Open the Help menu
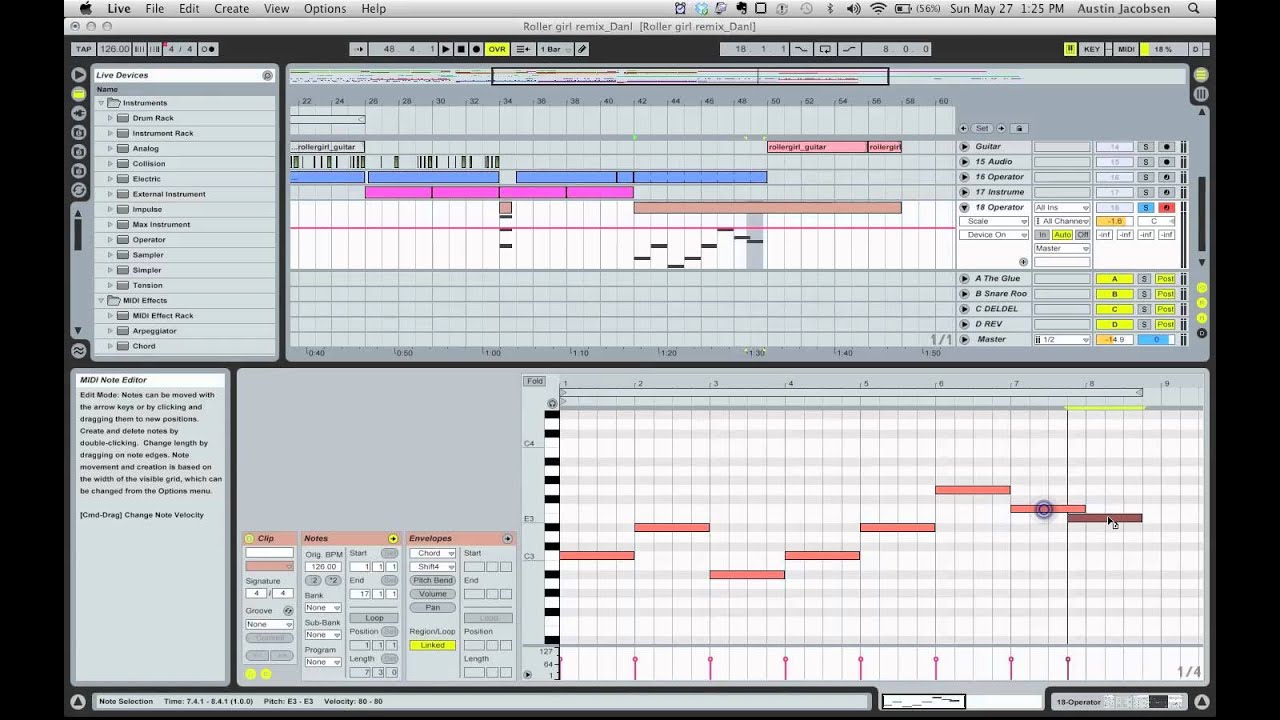 pyautogui.click(x=373, y=9)
